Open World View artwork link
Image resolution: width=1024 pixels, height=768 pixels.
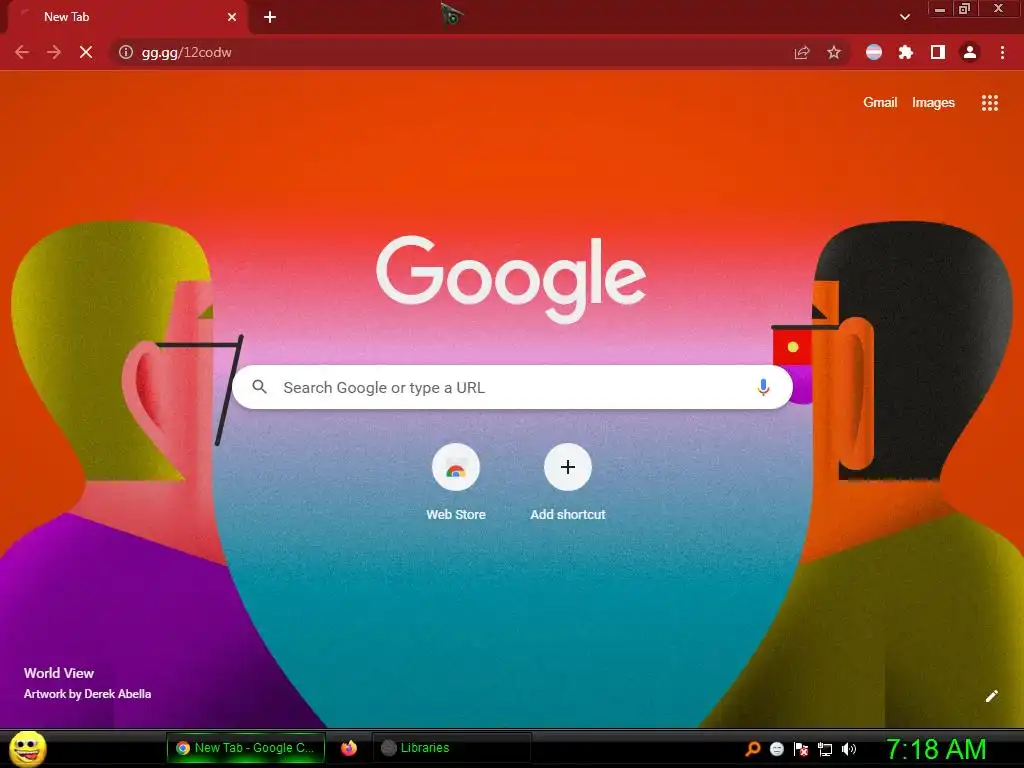tap(59, 673)
